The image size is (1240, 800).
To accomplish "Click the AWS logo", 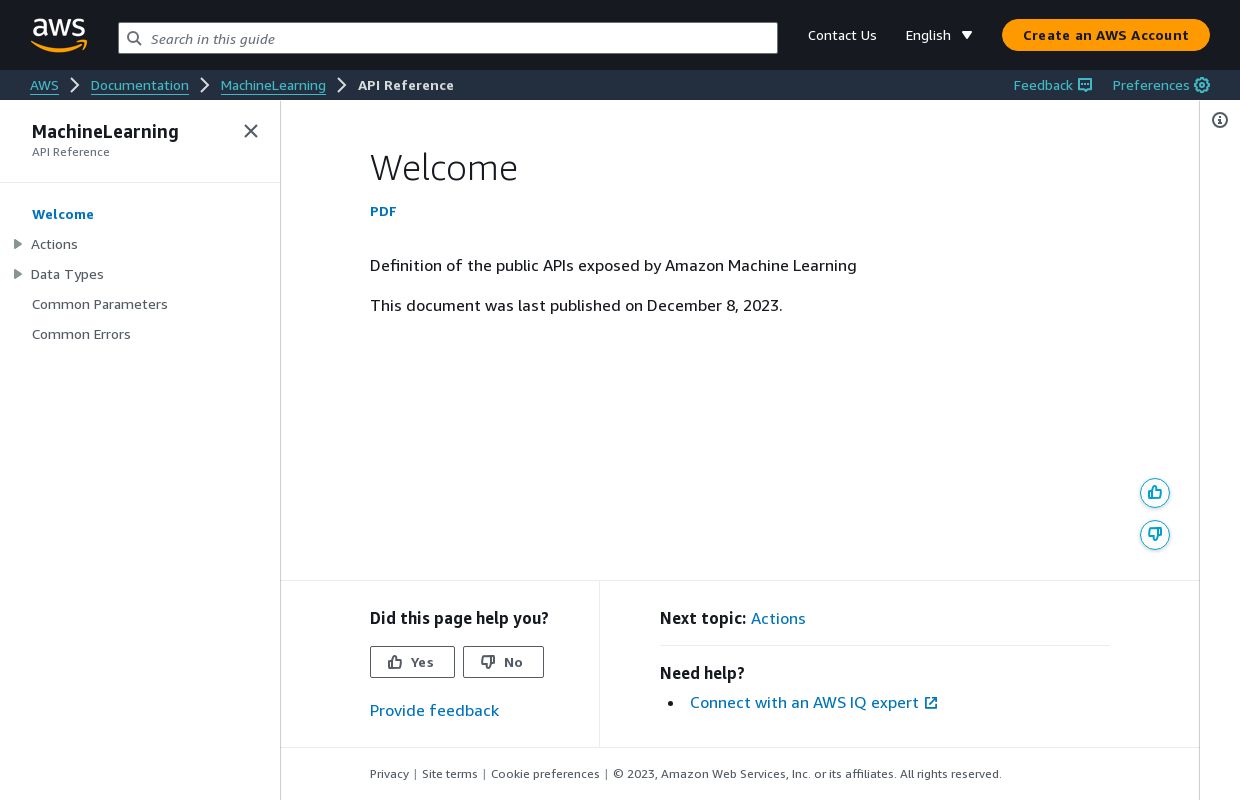I will [59, 35].
